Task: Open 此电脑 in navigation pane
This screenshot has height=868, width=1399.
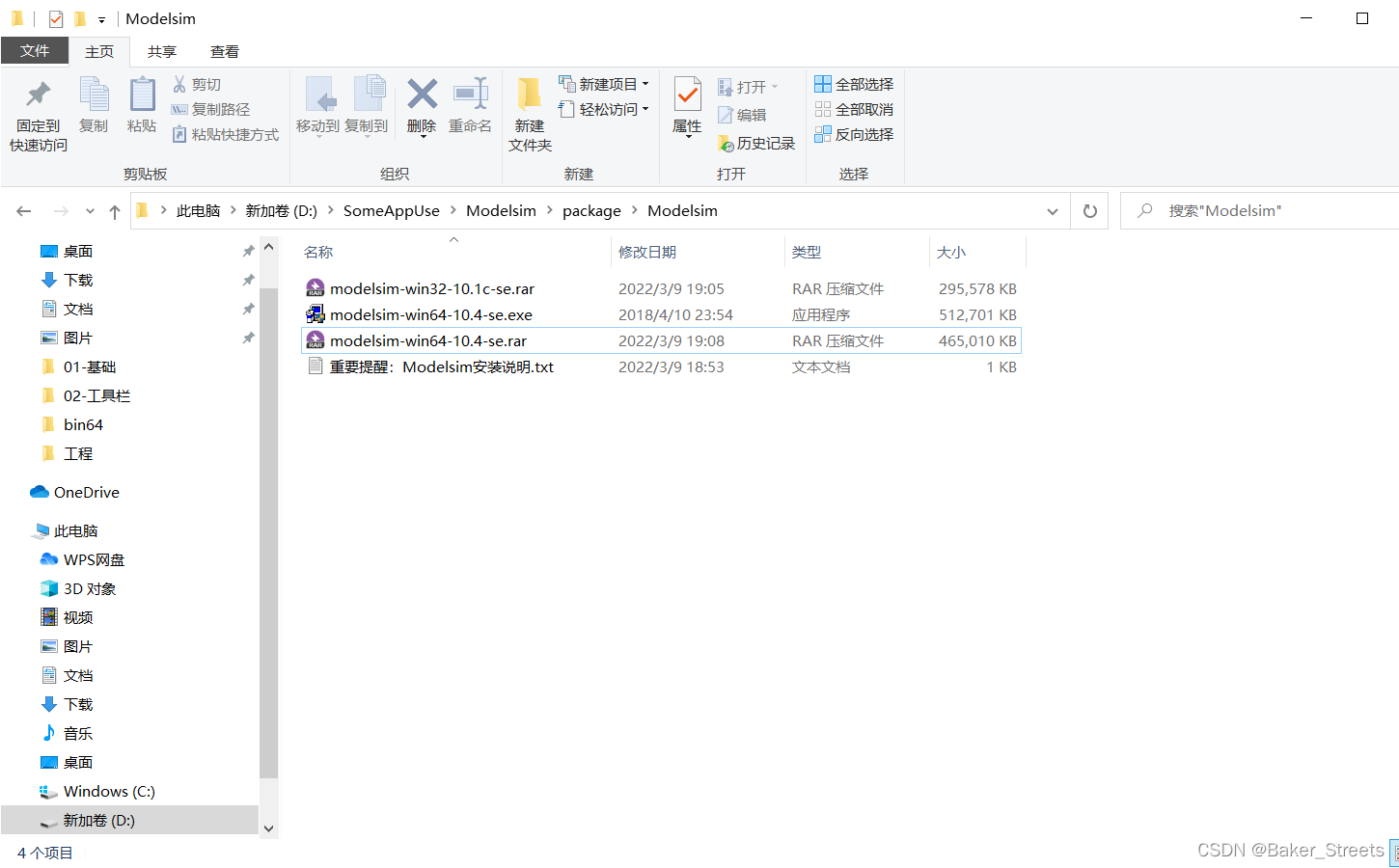Action: 66,530
